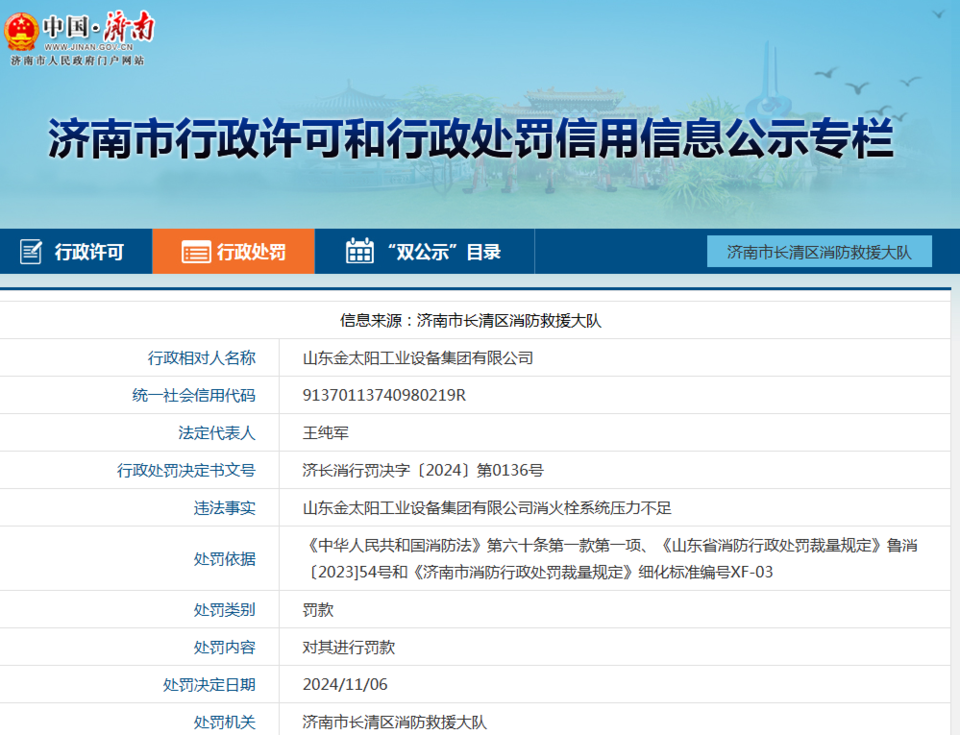This screenshot has width=960, height=735.
Task: Click the China Jinan emblem logo
Action: (22, 31)
